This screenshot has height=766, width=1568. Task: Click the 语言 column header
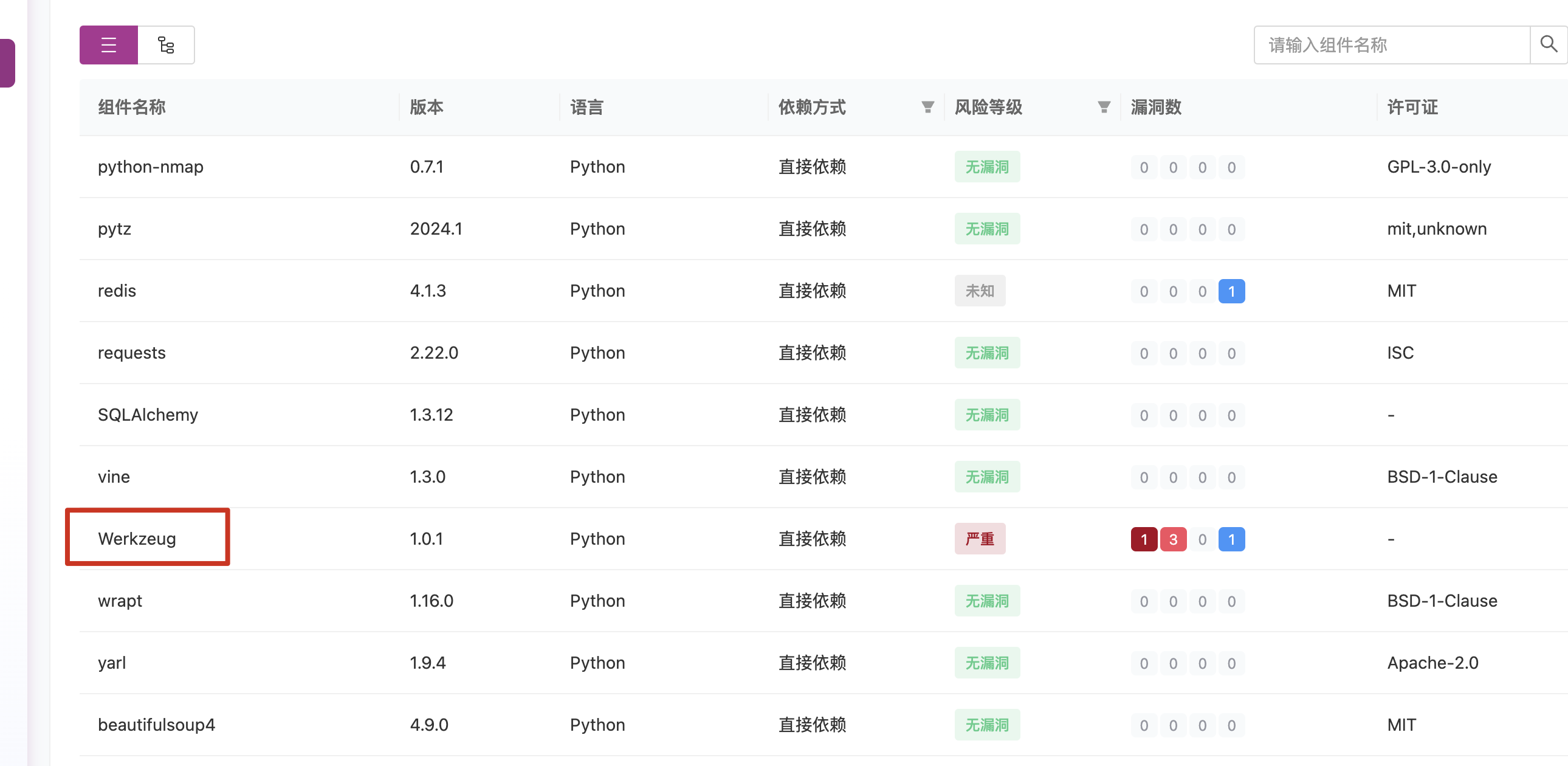[586, 107]
